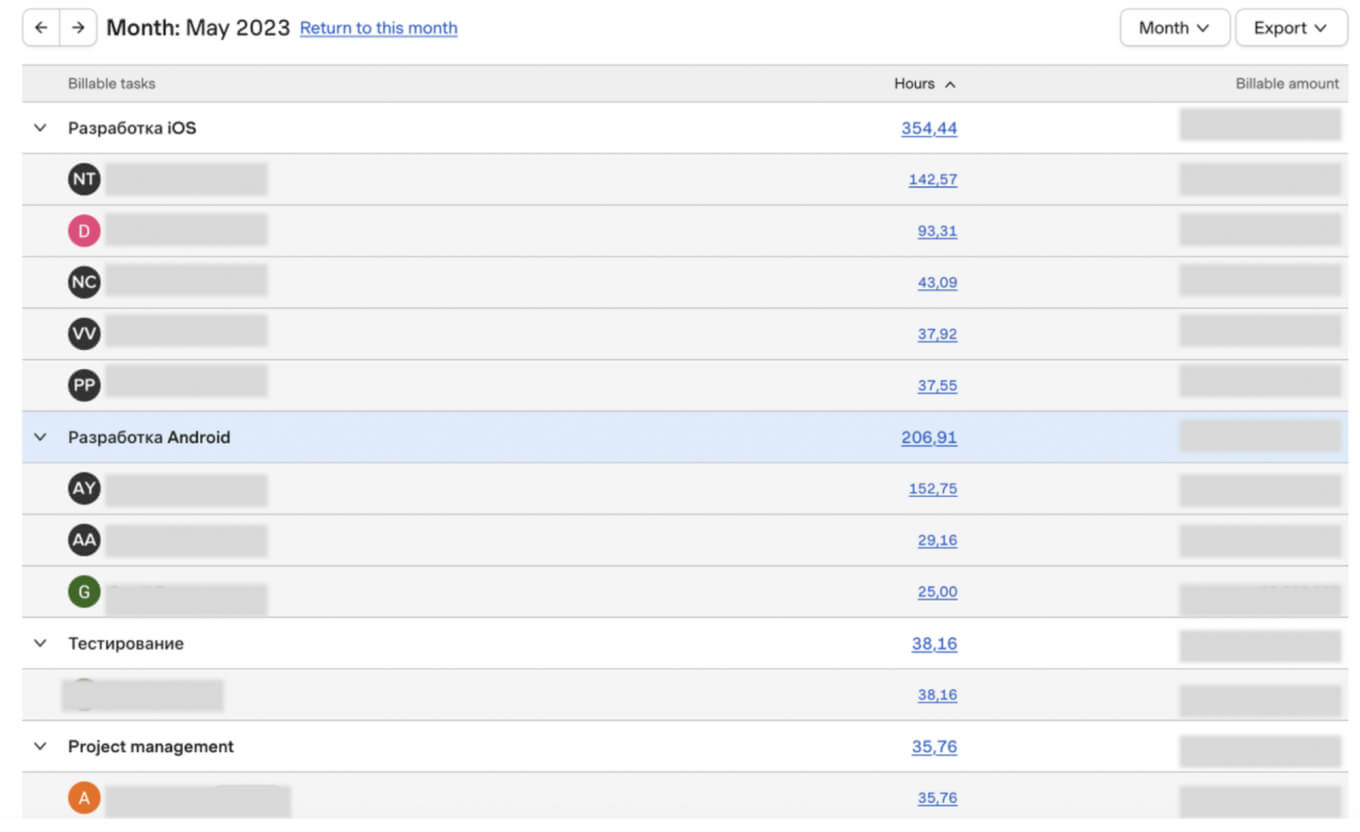Image resolution: width=1360 pixels, height=832 pixels.
Task: Click the PP user avatar
Action: (85, 386)
